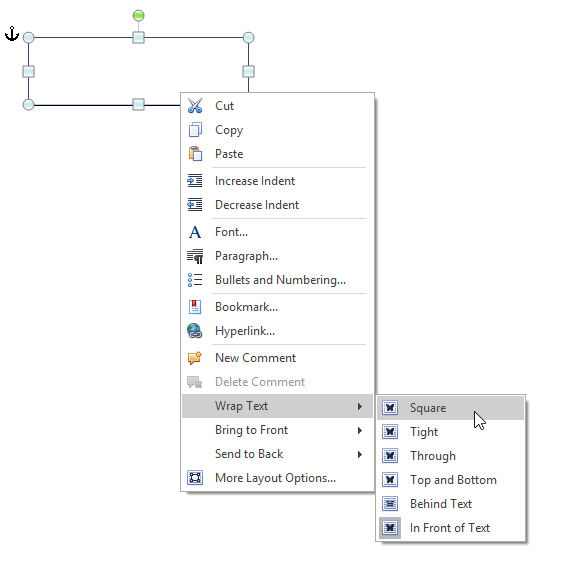Click the More Layout Options icon
The image size is (562, 574).
tap(195, 478)
